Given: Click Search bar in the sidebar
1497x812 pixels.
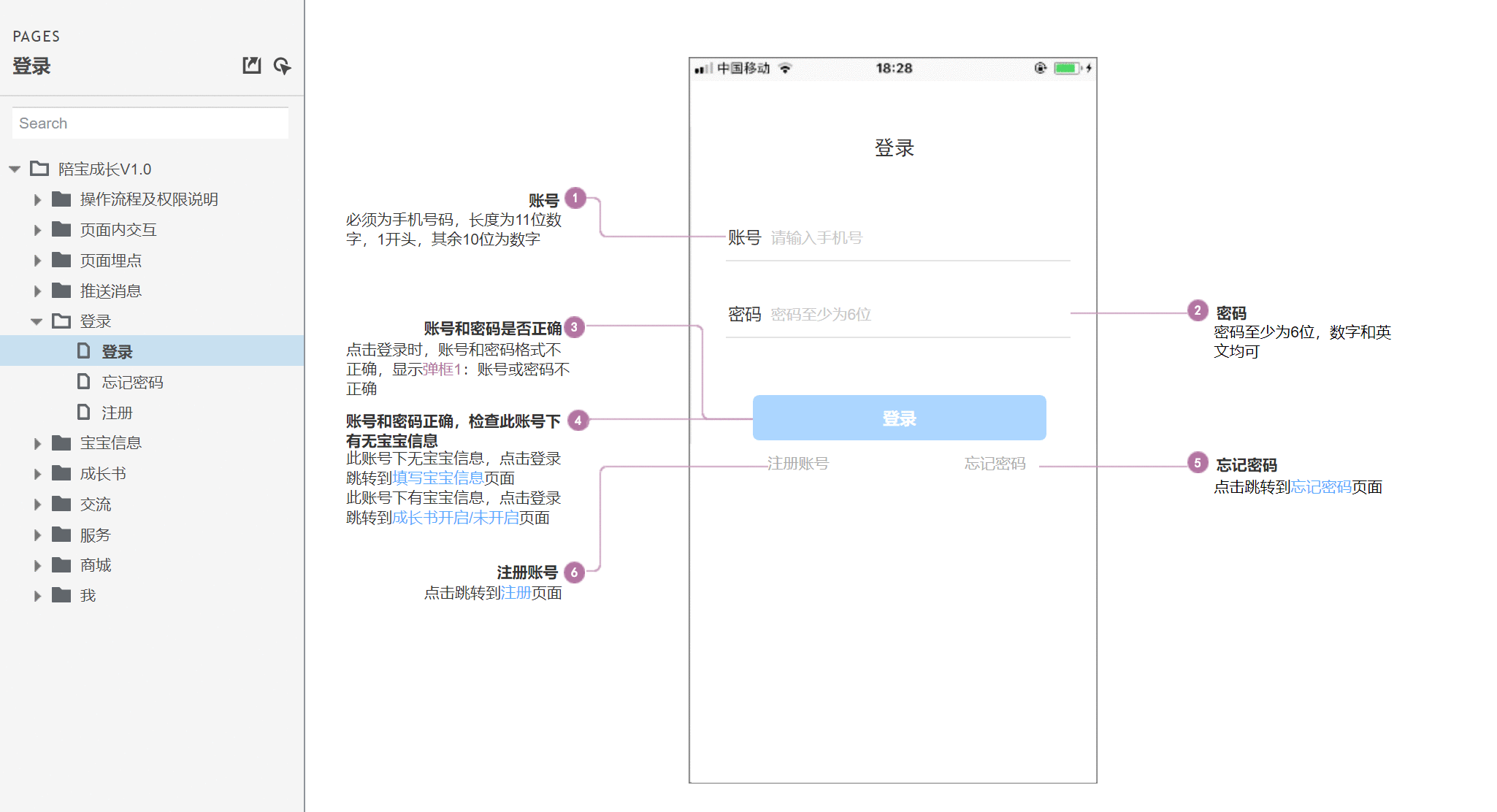Looking at the screenshot, I should pyautogui.click(x=152, y=123).
